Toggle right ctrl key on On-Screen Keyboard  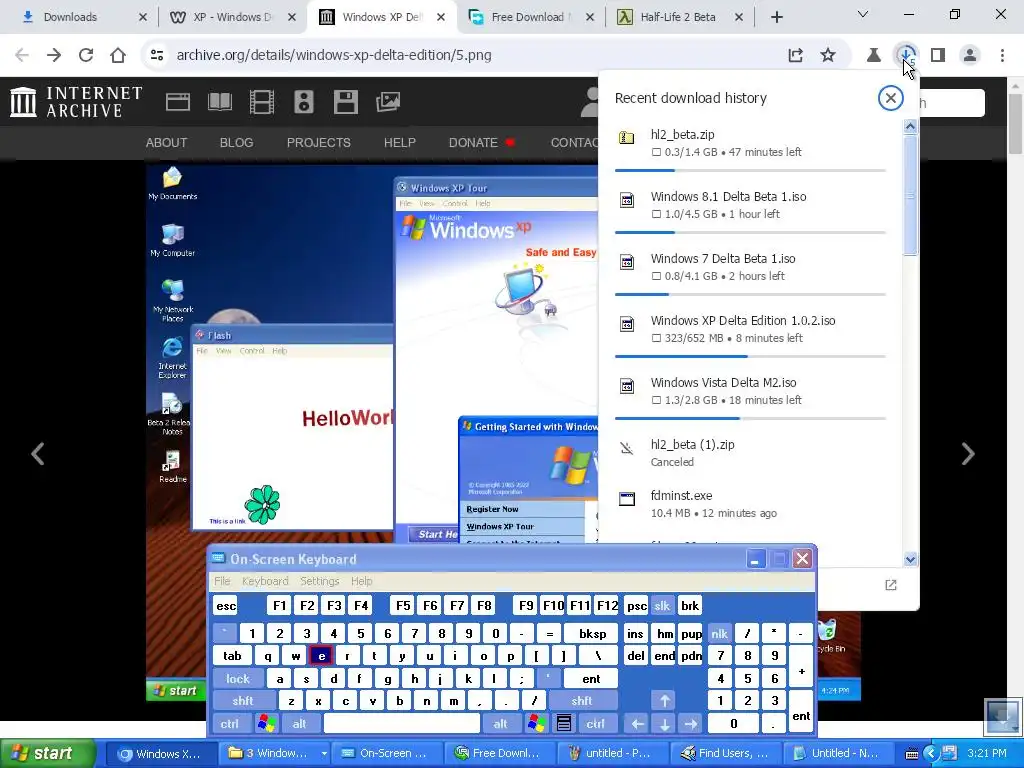(x=595, y=724)
